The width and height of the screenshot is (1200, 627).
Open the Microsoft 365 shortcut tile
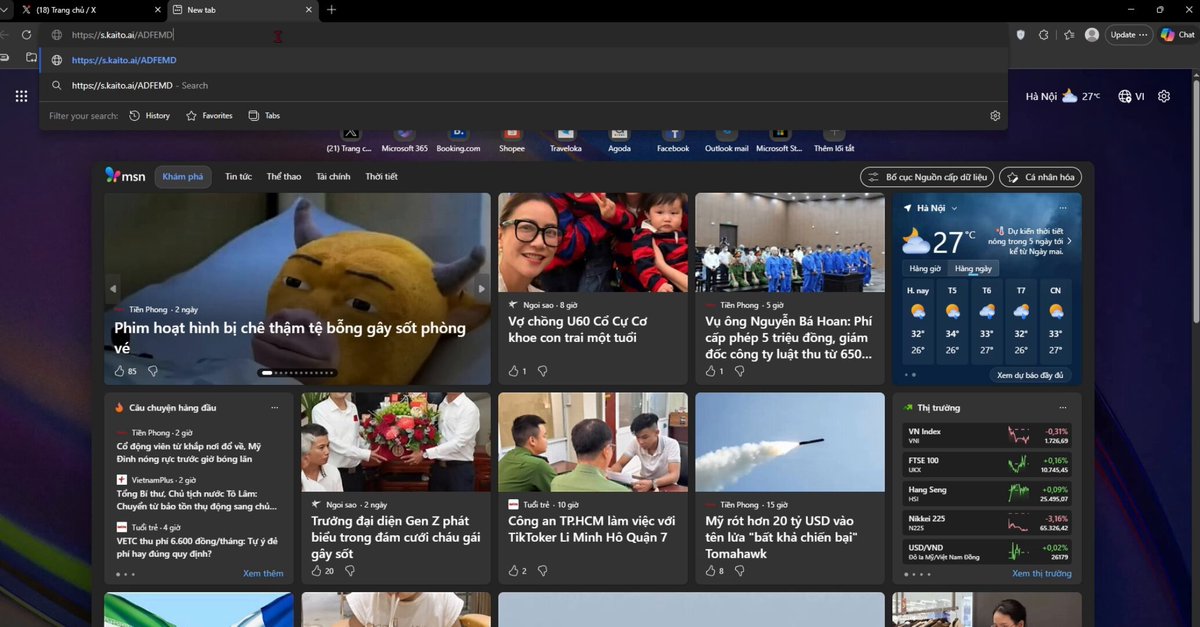click(404, 139)
